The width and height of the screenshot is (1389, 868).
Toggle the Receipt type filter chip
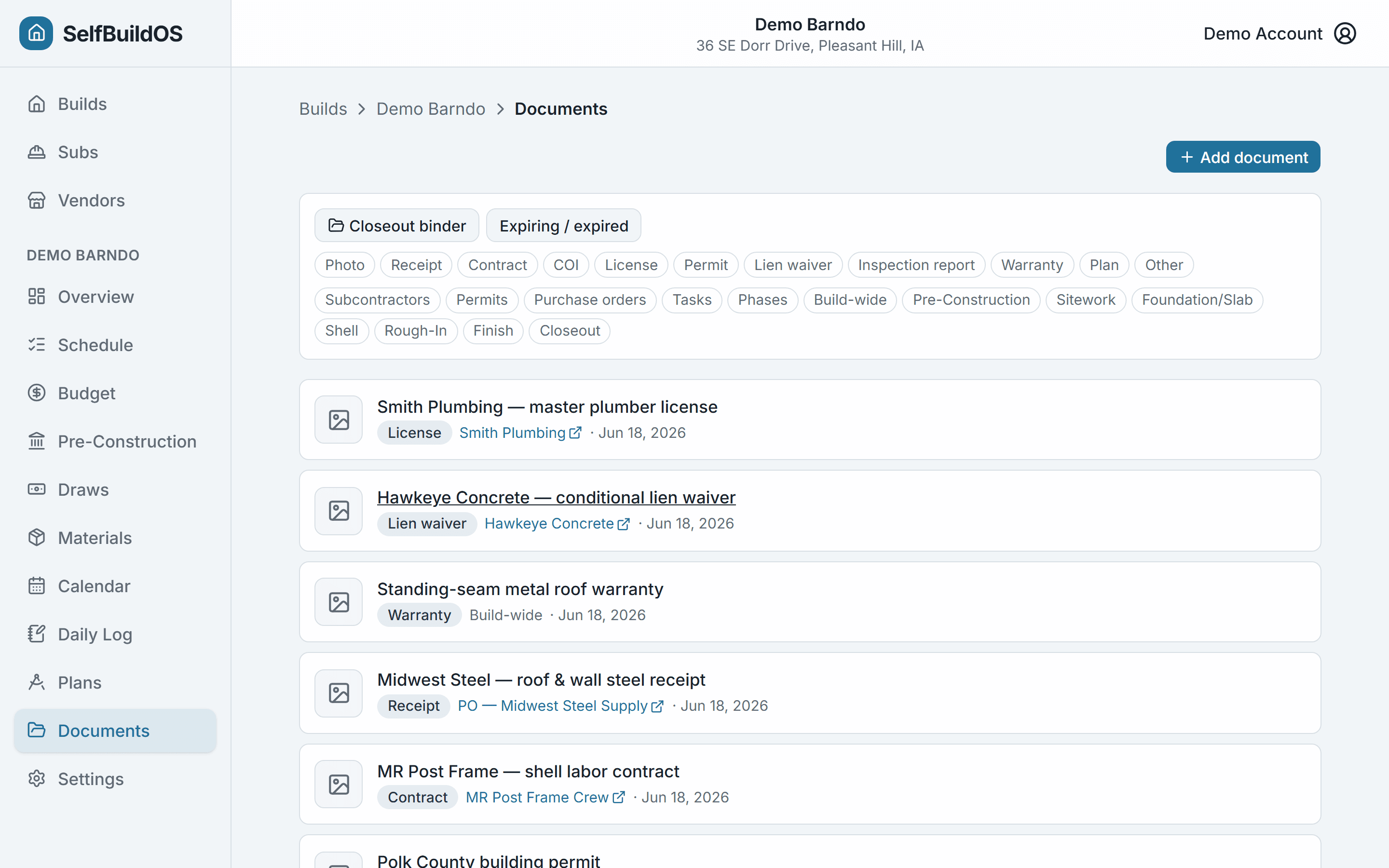(x=416, y=265)
